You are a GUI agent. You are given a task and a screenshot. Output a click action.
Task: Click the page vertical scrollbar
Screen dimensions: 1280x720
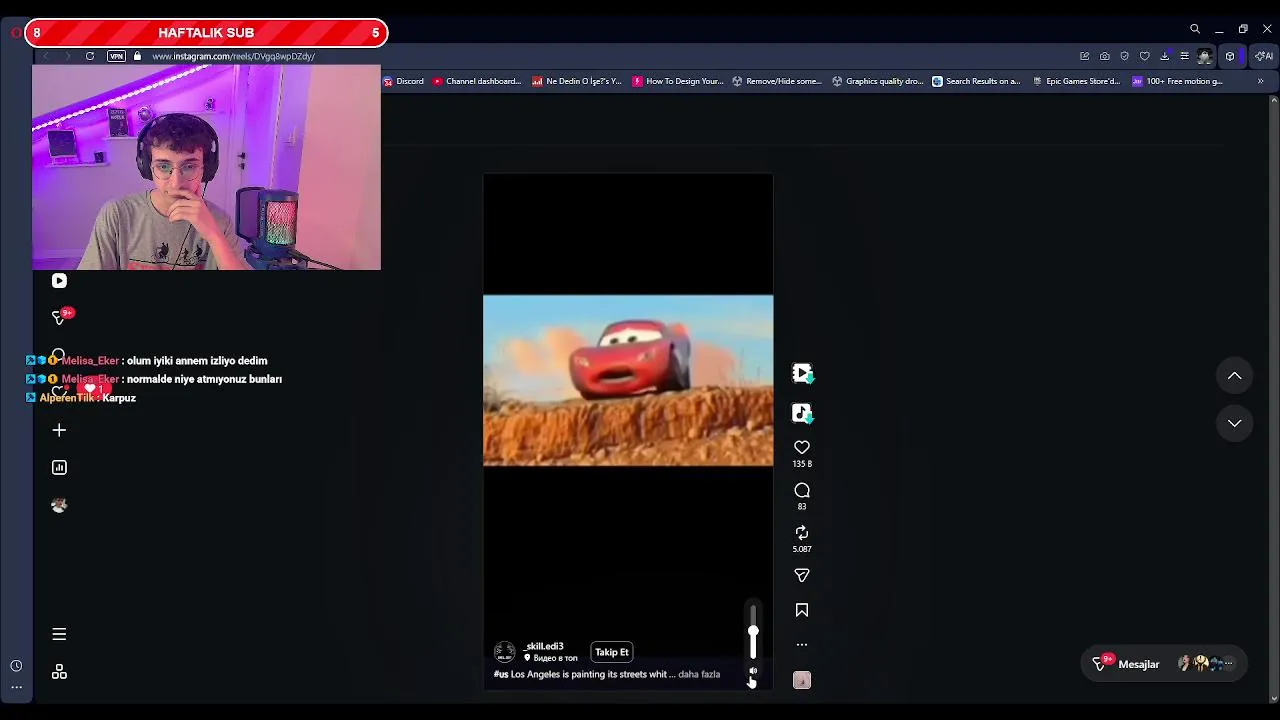pyautogui.click(x=1274, y=400)
